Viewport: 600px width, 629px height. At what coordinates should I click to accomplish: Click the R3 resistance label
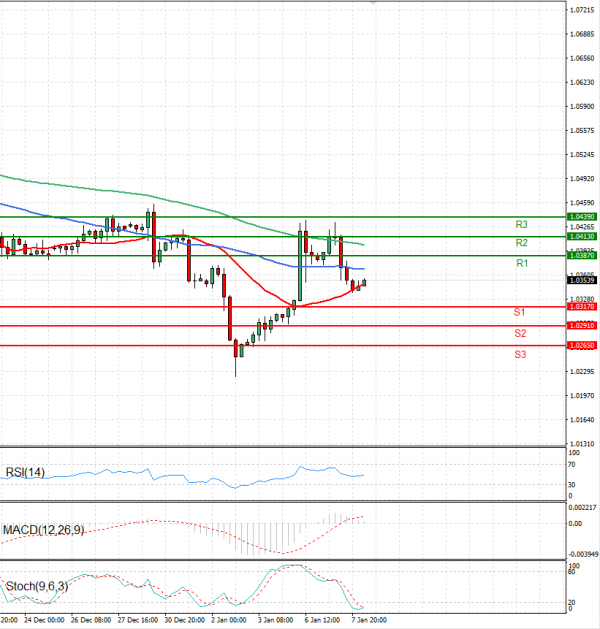(x=521, y=224)
